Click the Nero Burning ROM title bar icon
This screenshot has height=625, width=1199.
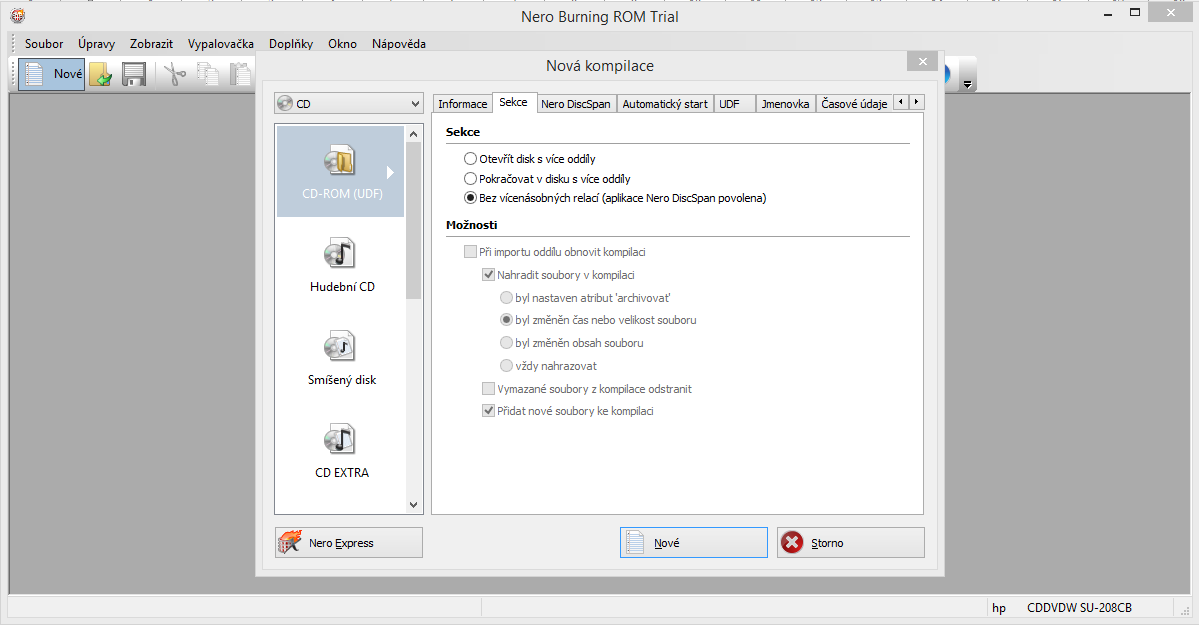click(18, 15)
